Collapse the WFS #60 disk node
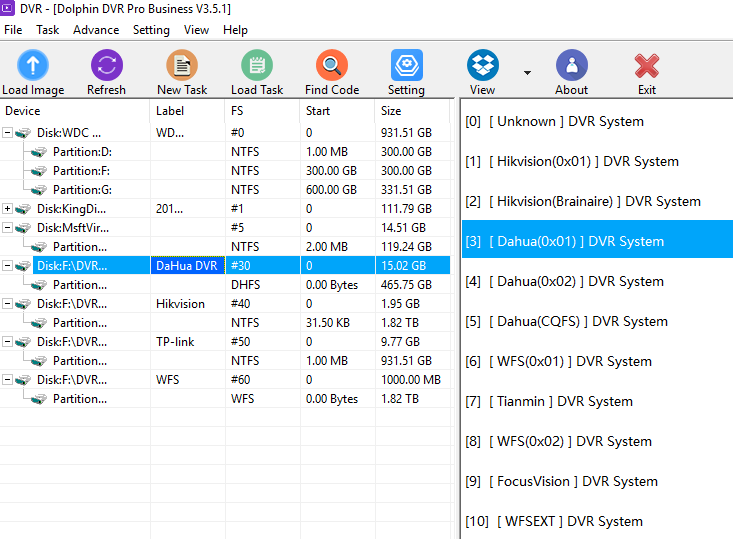 pos(7,379)
